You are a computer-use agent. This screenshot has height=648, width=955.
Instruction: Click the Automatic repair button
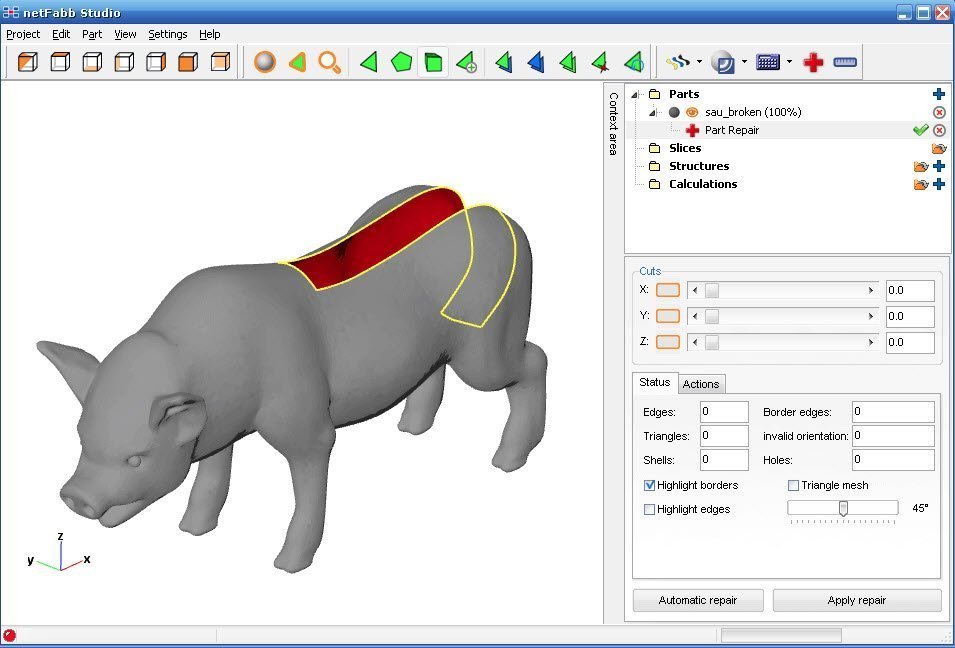tap(698, 600)
